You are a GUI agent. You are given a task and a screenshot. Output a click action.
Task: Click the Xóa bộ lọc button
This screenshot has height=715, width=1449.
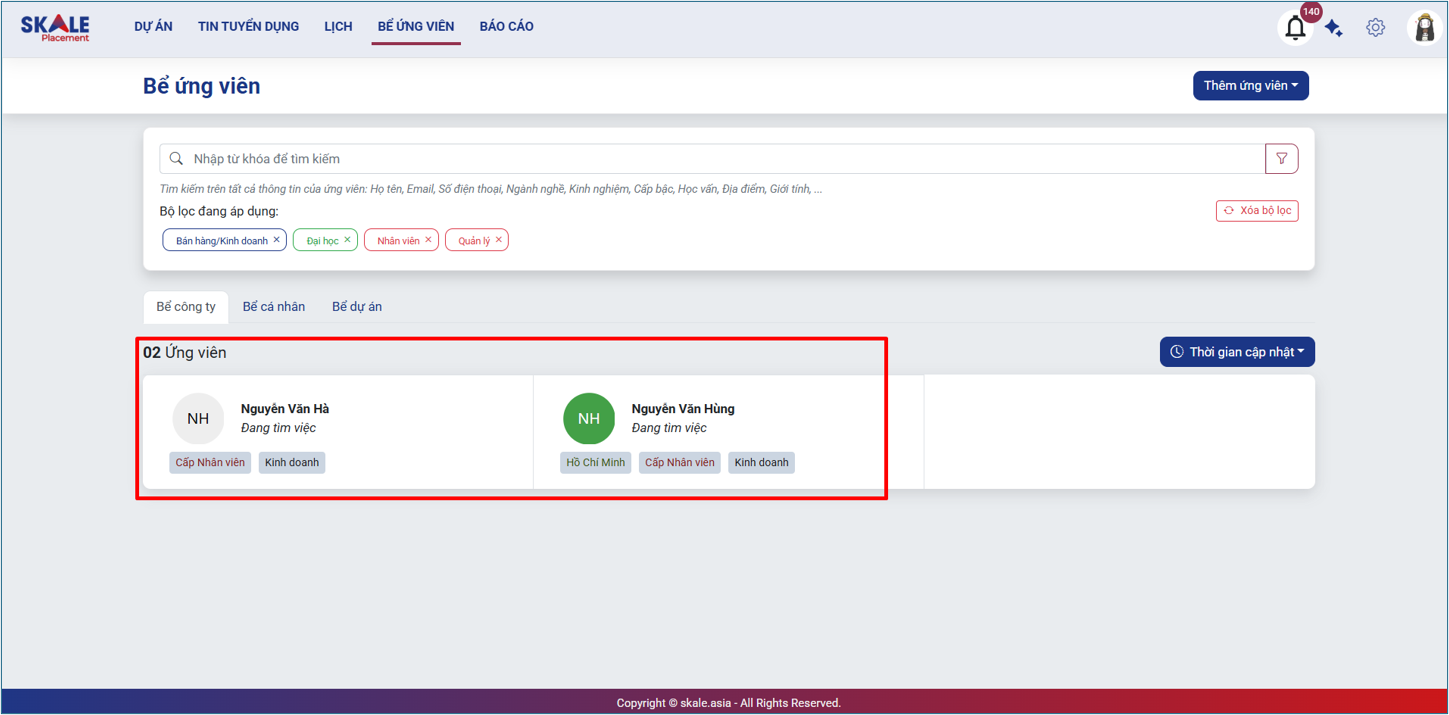click(1257, 211)
